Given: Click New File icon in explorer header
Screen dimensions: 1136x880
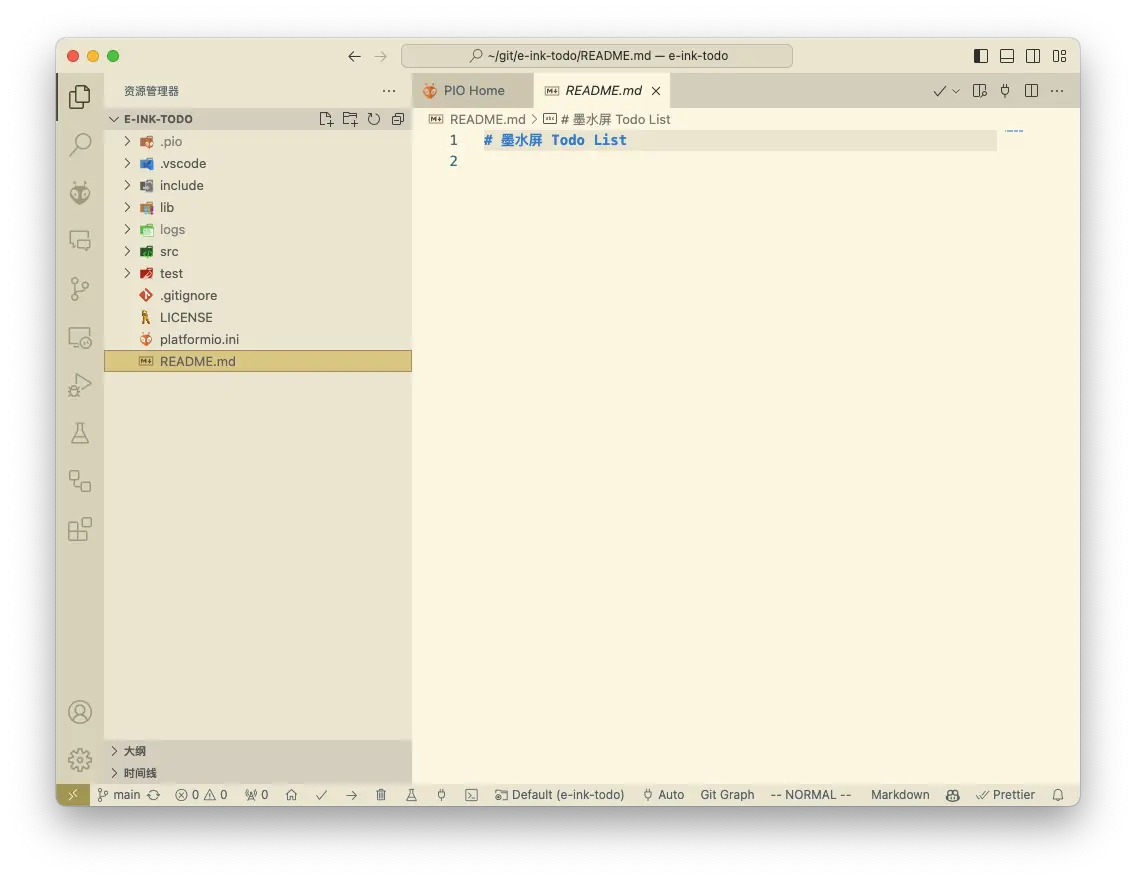Looking at the screenshot, I should coord(326,119).
